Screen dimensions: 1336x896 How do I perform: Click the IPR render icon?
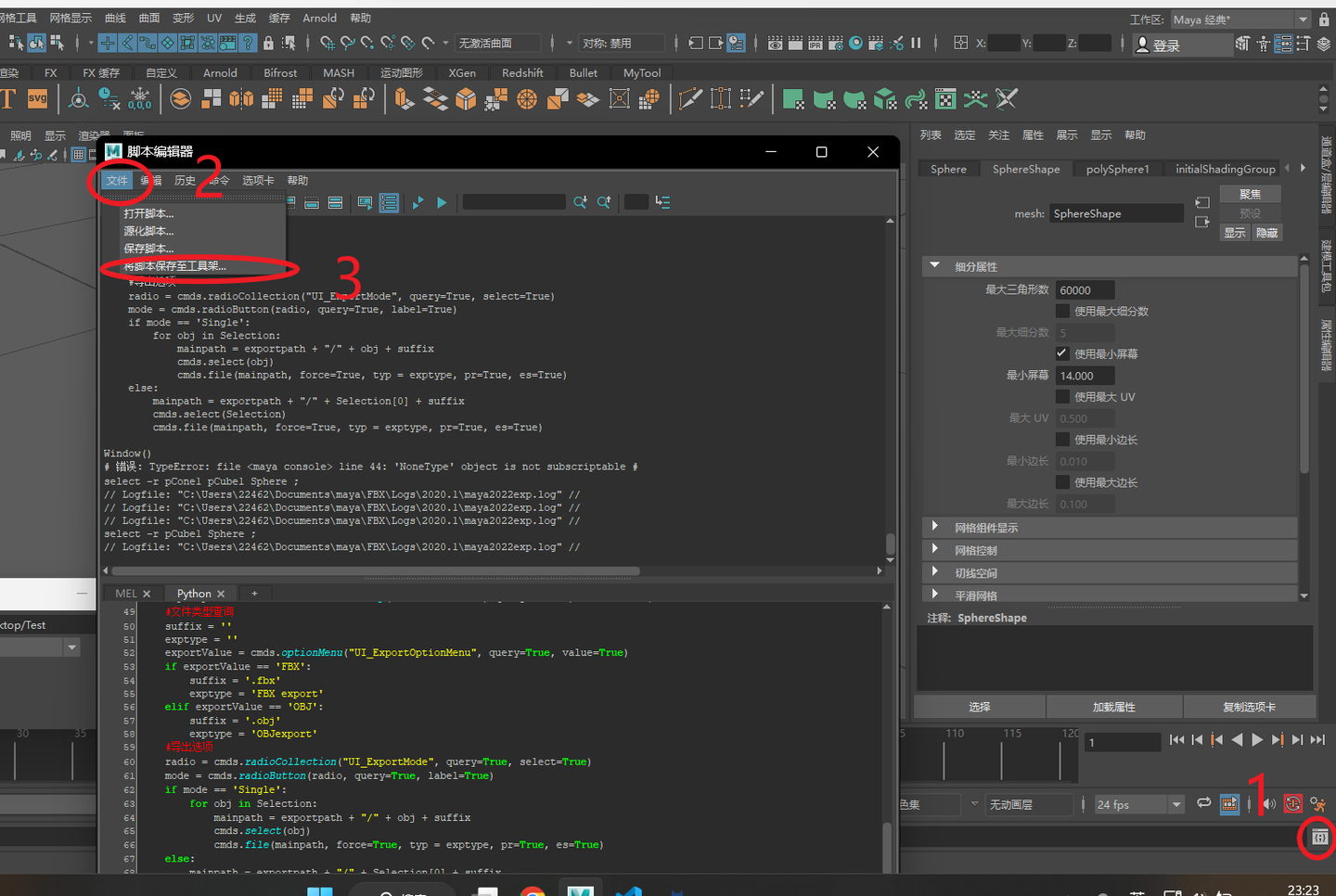coord(815,43)
